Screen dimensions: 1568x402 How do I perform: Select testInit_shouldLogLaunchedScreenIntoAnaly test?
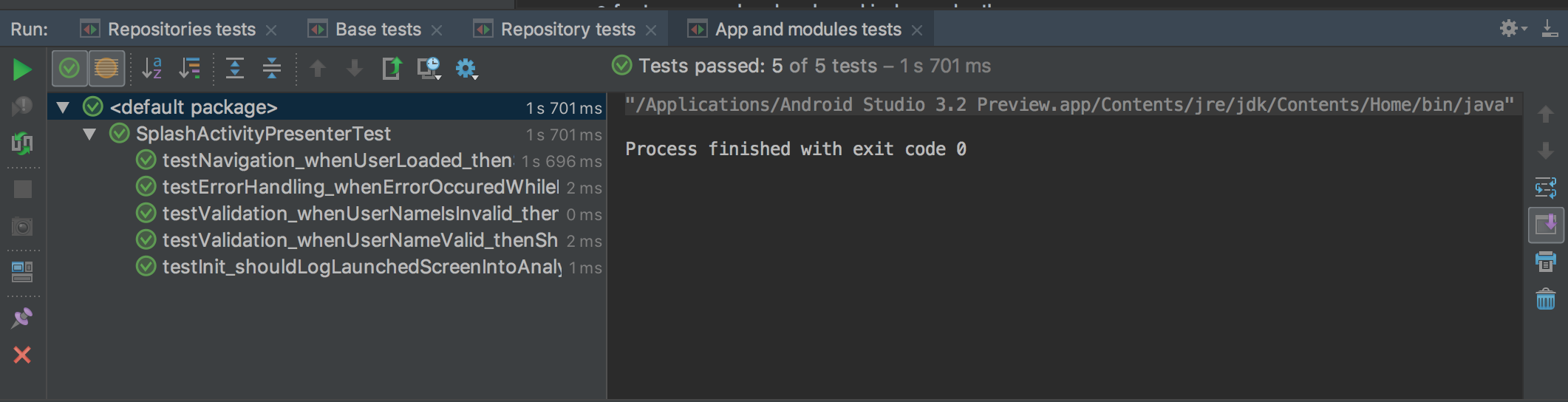[361, 267]
